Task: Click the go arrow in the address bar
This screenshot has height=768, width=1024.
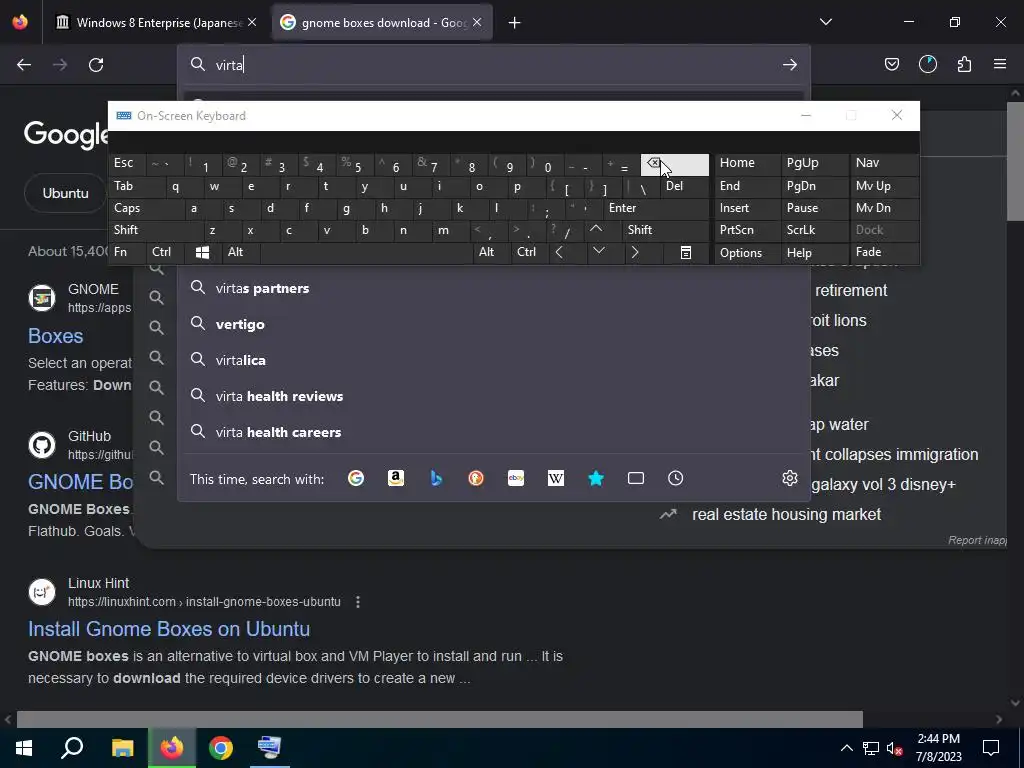Action: [790, 65]
